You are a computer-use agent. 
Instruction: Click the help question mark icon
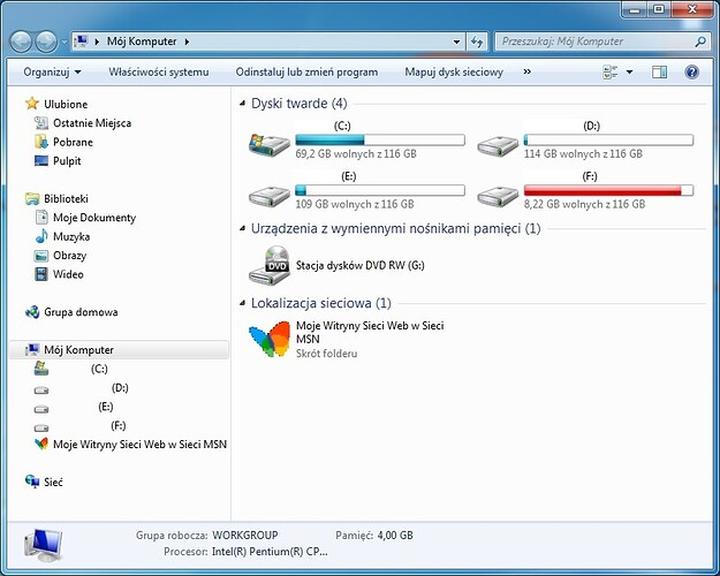(x=691, y=72)
